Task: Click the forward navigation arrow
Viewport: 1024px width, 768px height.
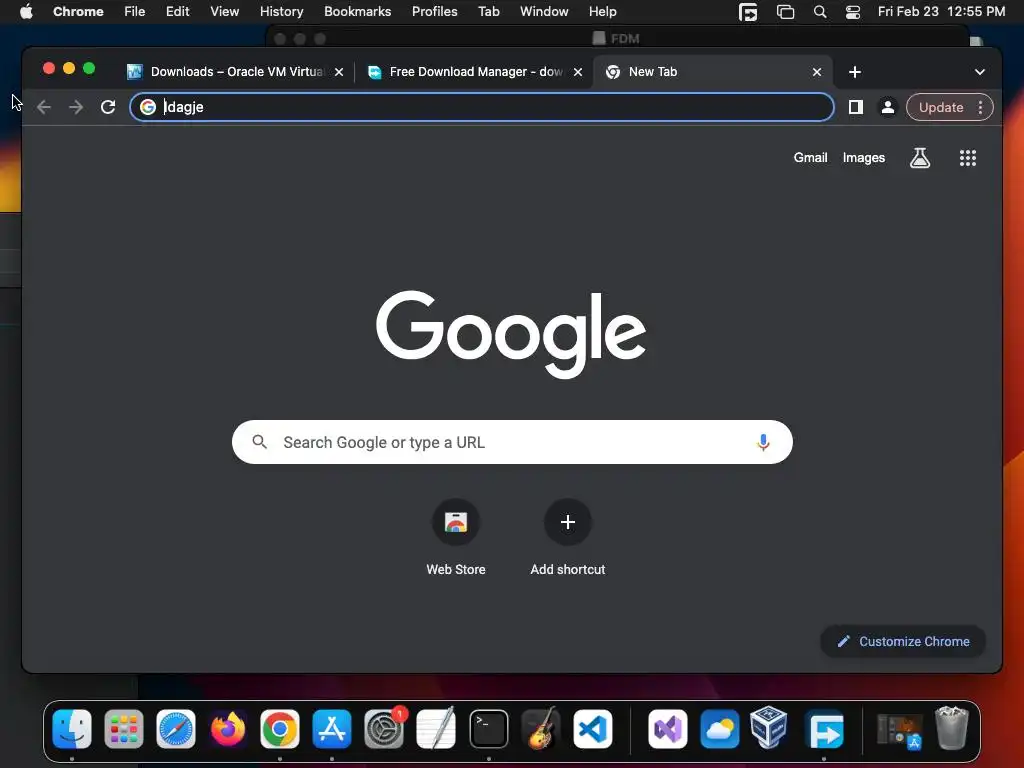Action: tap(76, 107)
